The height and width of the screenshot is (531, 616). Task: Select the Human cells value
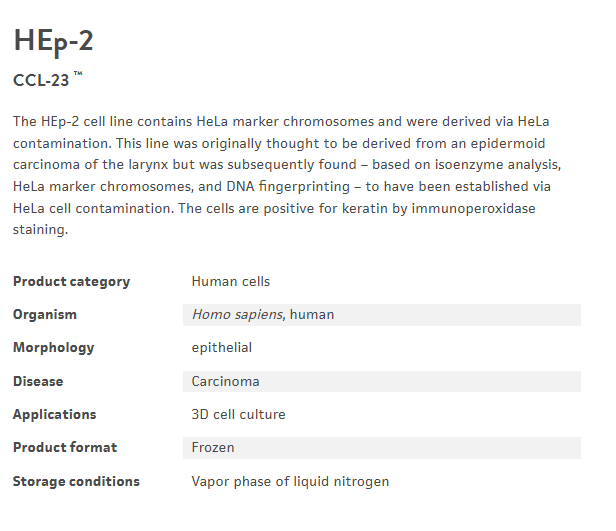pyautogui.click(x=230, y=282)
